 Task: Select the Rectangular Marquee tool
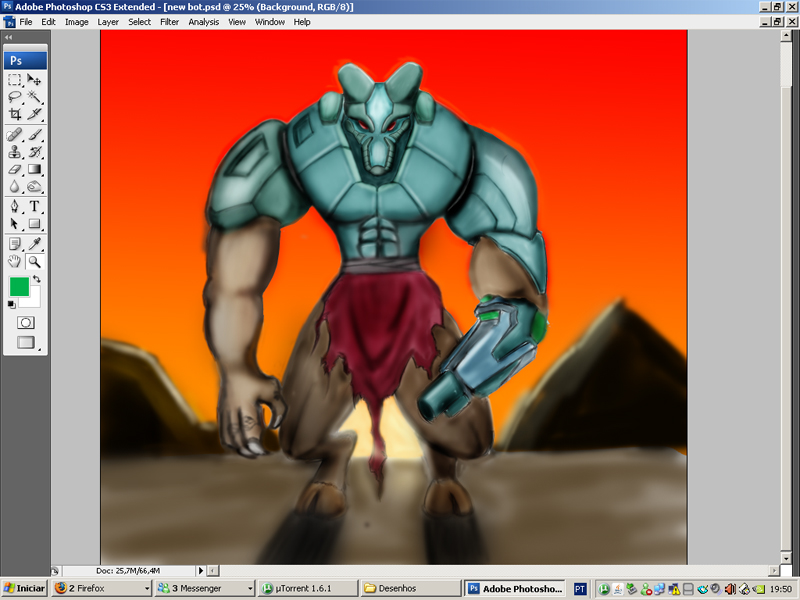click(14, 80)
